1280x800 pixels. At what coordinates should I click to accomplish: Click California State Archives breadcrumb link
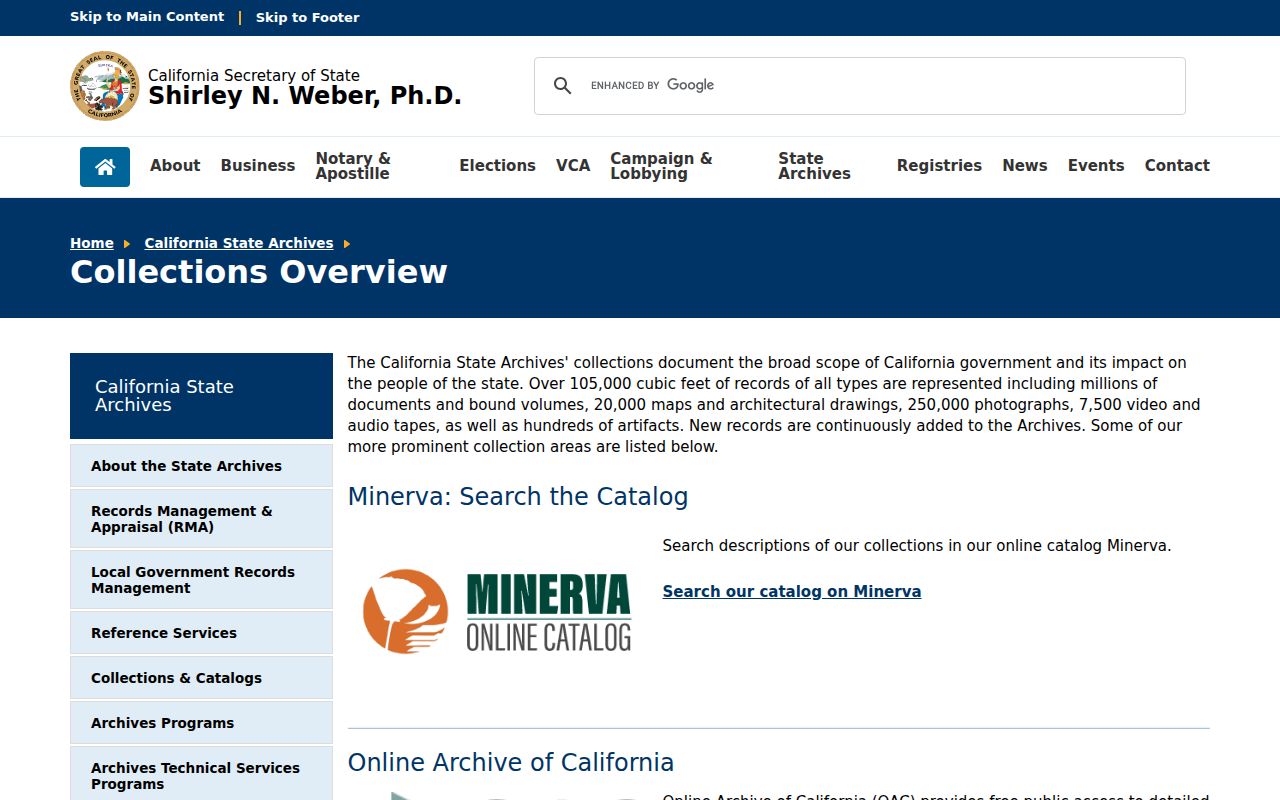click(239, 243)
